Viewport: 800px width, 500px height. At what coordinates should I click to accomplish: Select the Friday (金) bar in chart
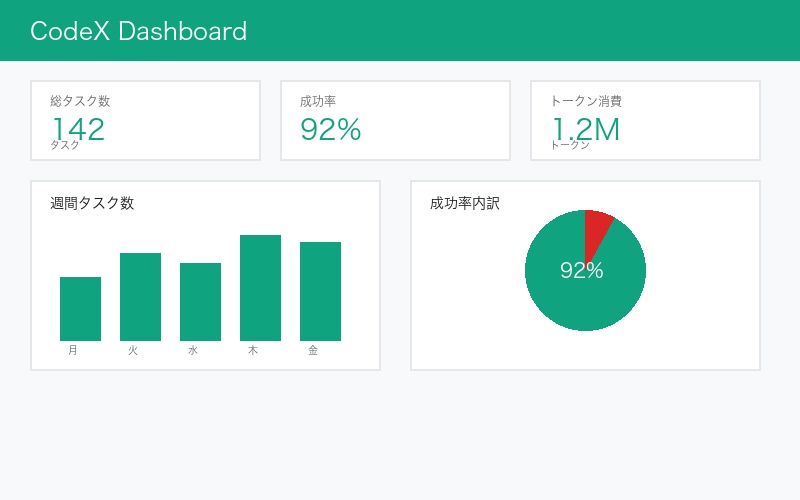[x=320, y=291]
